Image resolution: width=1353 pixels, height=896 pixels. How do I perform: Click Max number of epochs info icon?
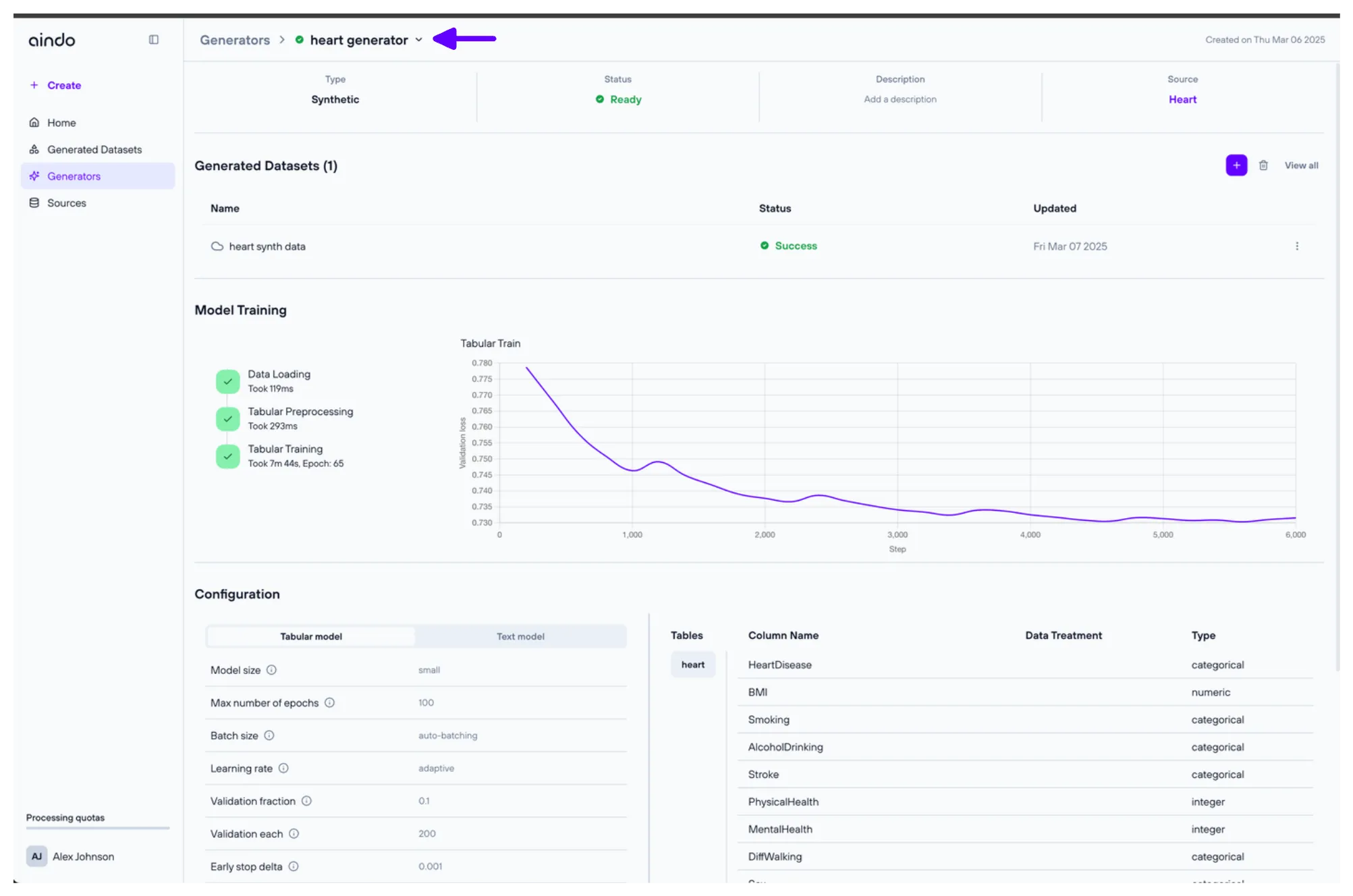pos(329,702)
